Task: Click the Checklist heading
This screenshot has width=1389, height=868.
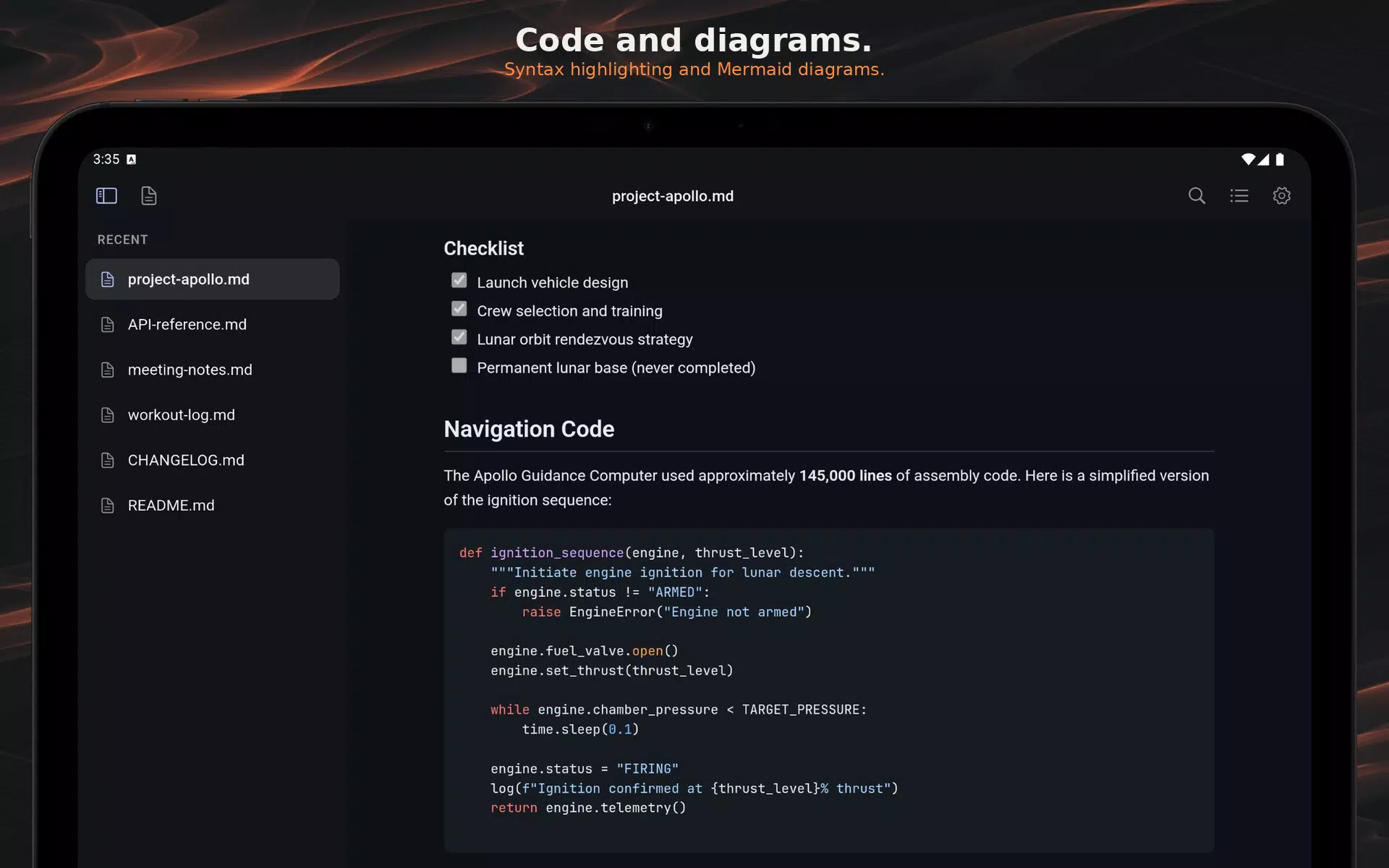Action: (483, 248)
